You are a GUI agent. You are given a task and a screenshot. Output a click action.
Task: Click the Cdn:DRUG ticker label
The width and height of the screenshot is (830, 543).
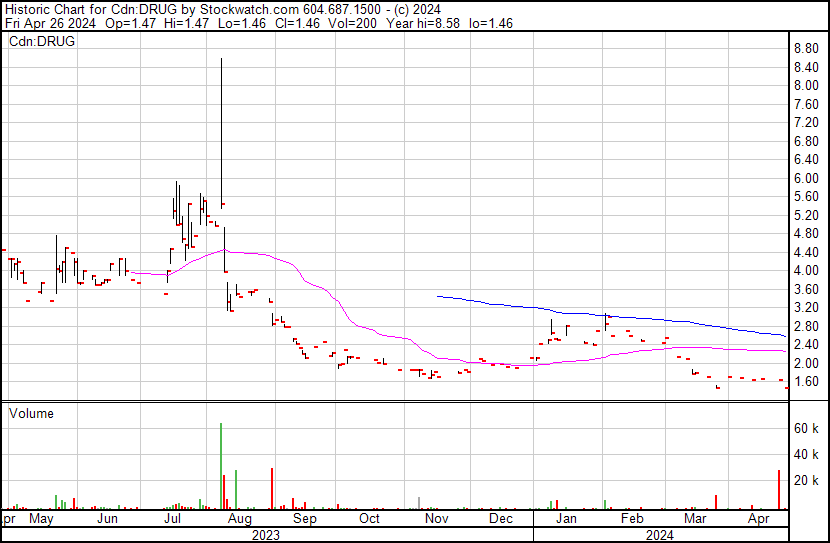coord(43,42)
